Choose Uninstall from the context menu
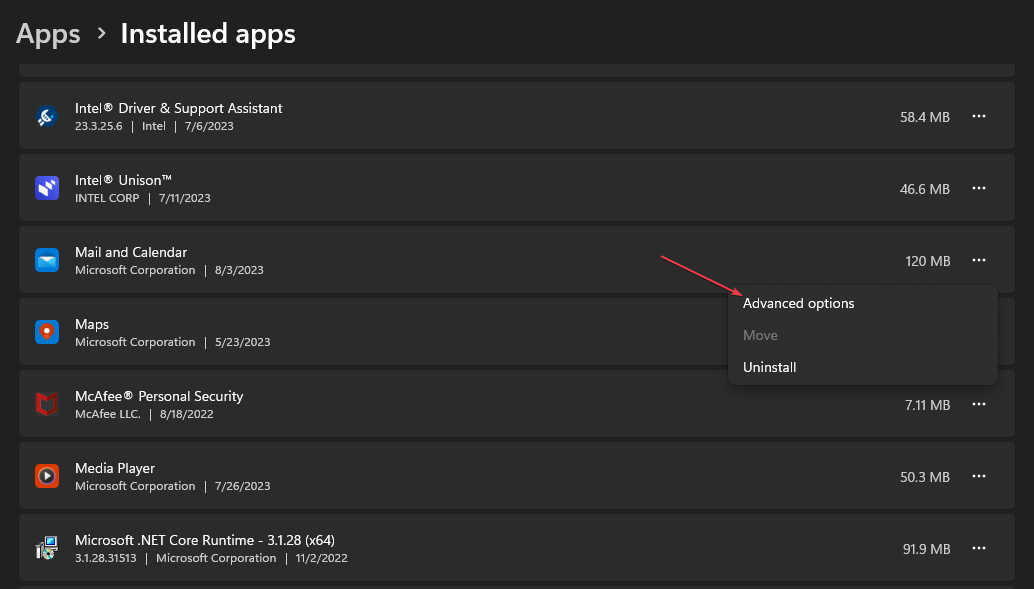The width and height of the screenshot is (1034, 589). click(x=770, y=367)
